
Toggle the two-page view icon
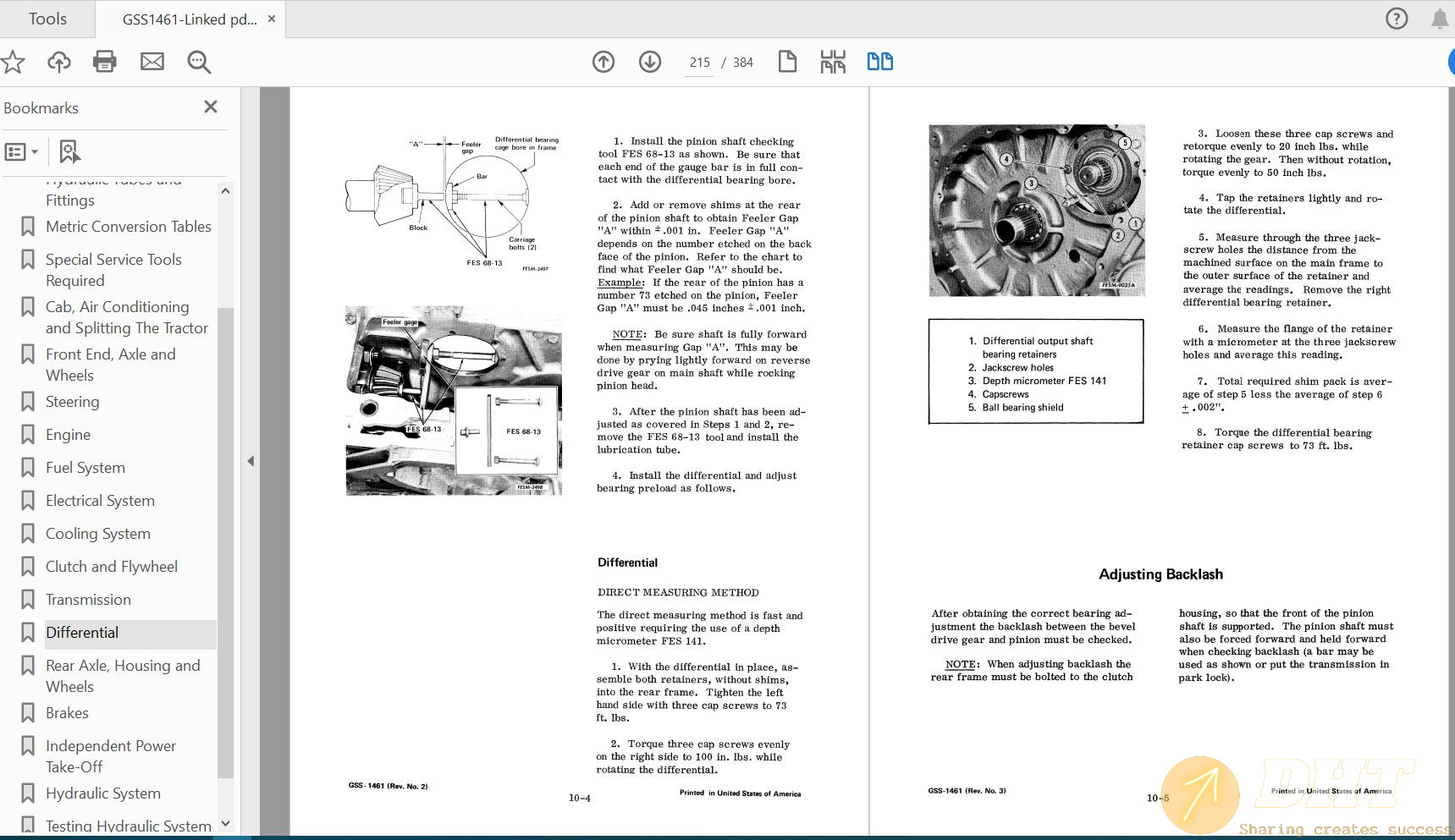pos(880,62)
